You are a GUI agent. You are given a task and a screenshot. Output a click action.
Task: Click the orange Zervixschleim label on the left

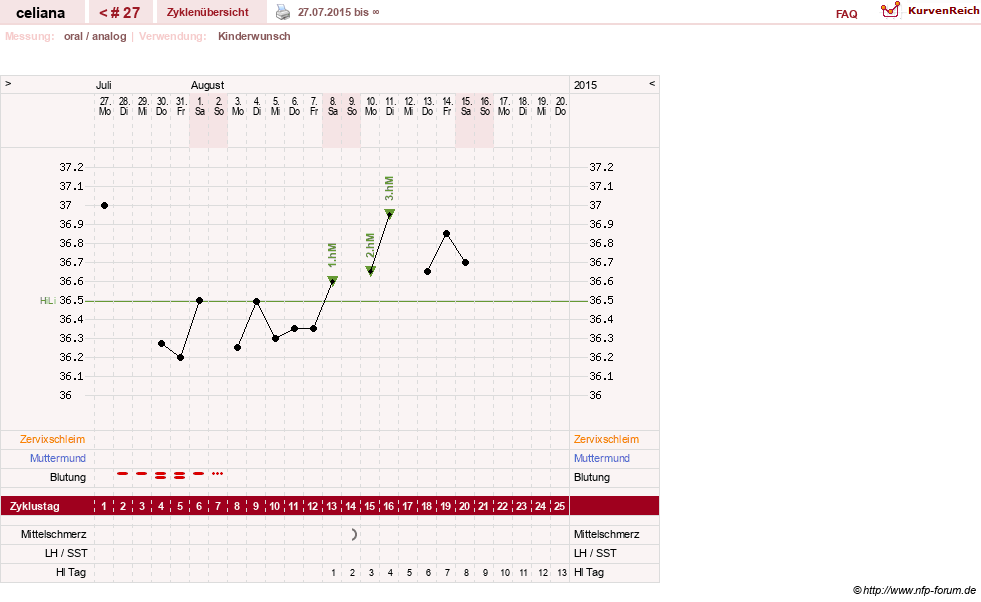coord(53,439)
